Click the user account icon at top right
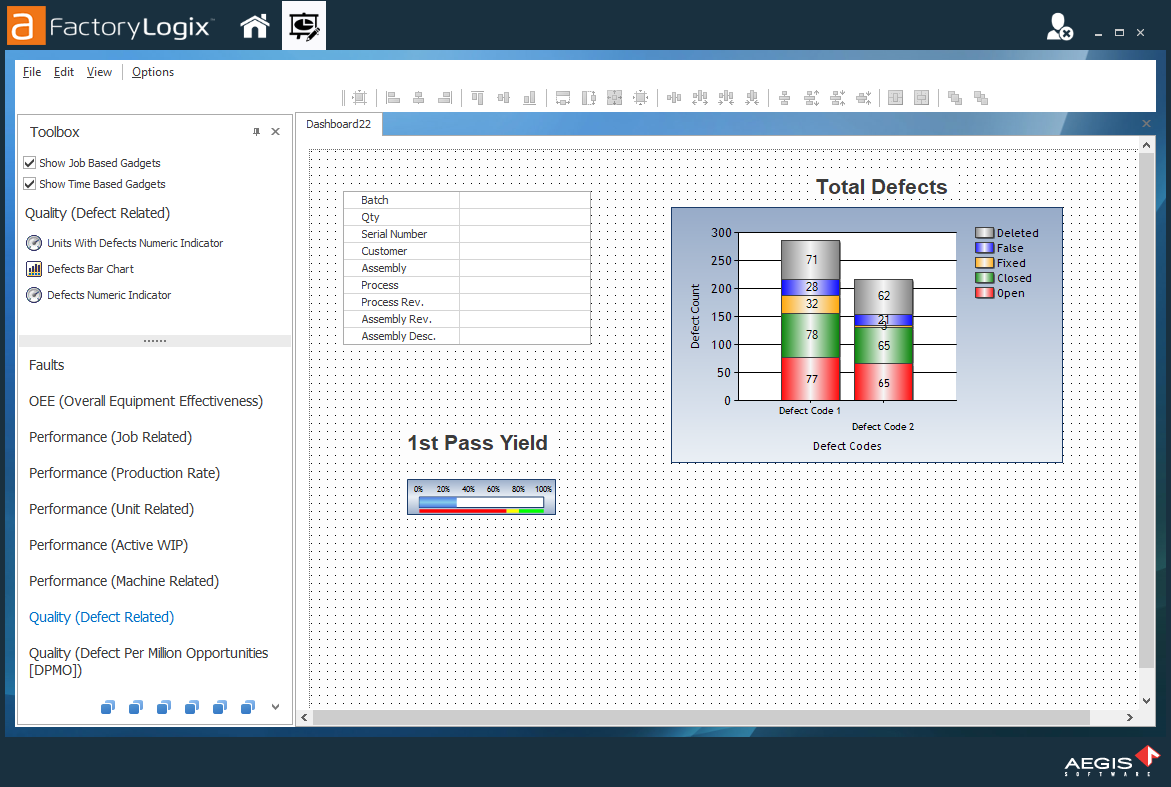The height and width of the screenshot is (787, 1171). 1058,25
